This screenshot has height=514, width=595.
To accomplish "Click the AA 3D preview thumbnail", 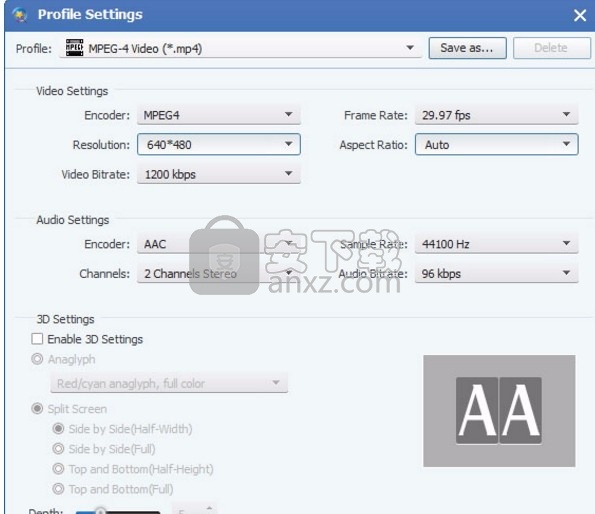I will pos(499,411).
